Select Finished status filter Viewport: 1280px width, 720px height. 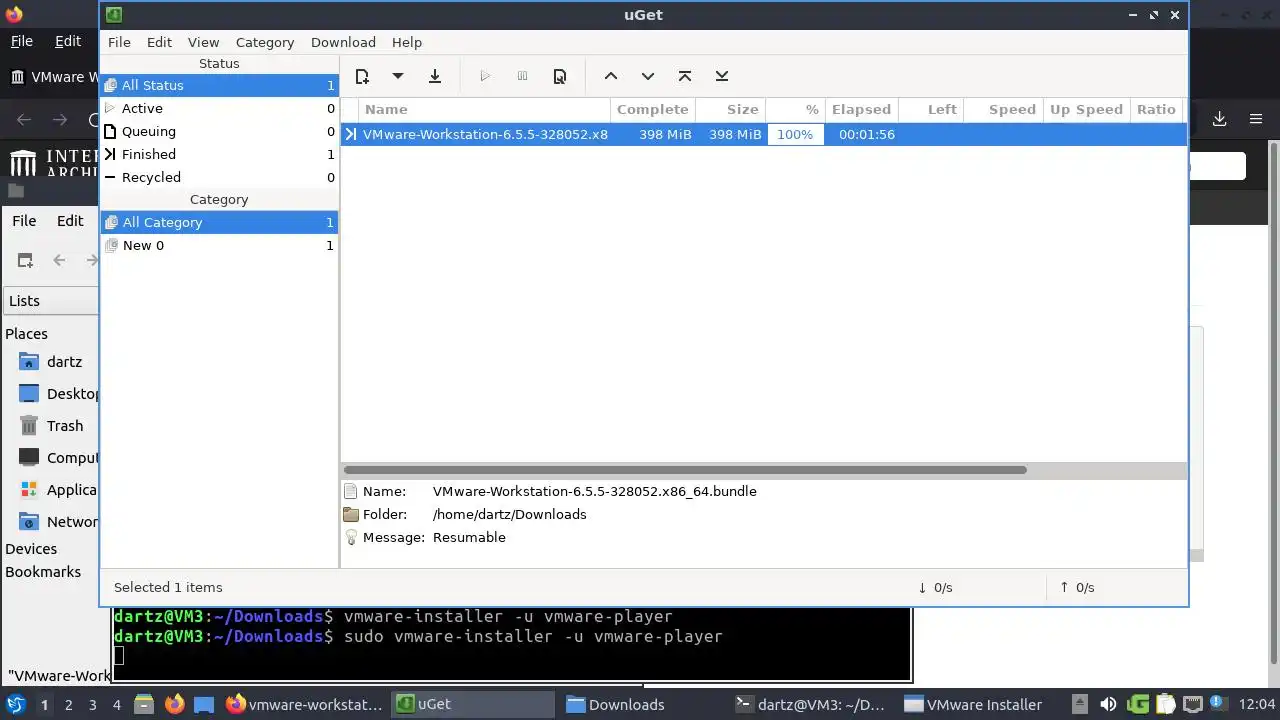click(x=219, y=154)
